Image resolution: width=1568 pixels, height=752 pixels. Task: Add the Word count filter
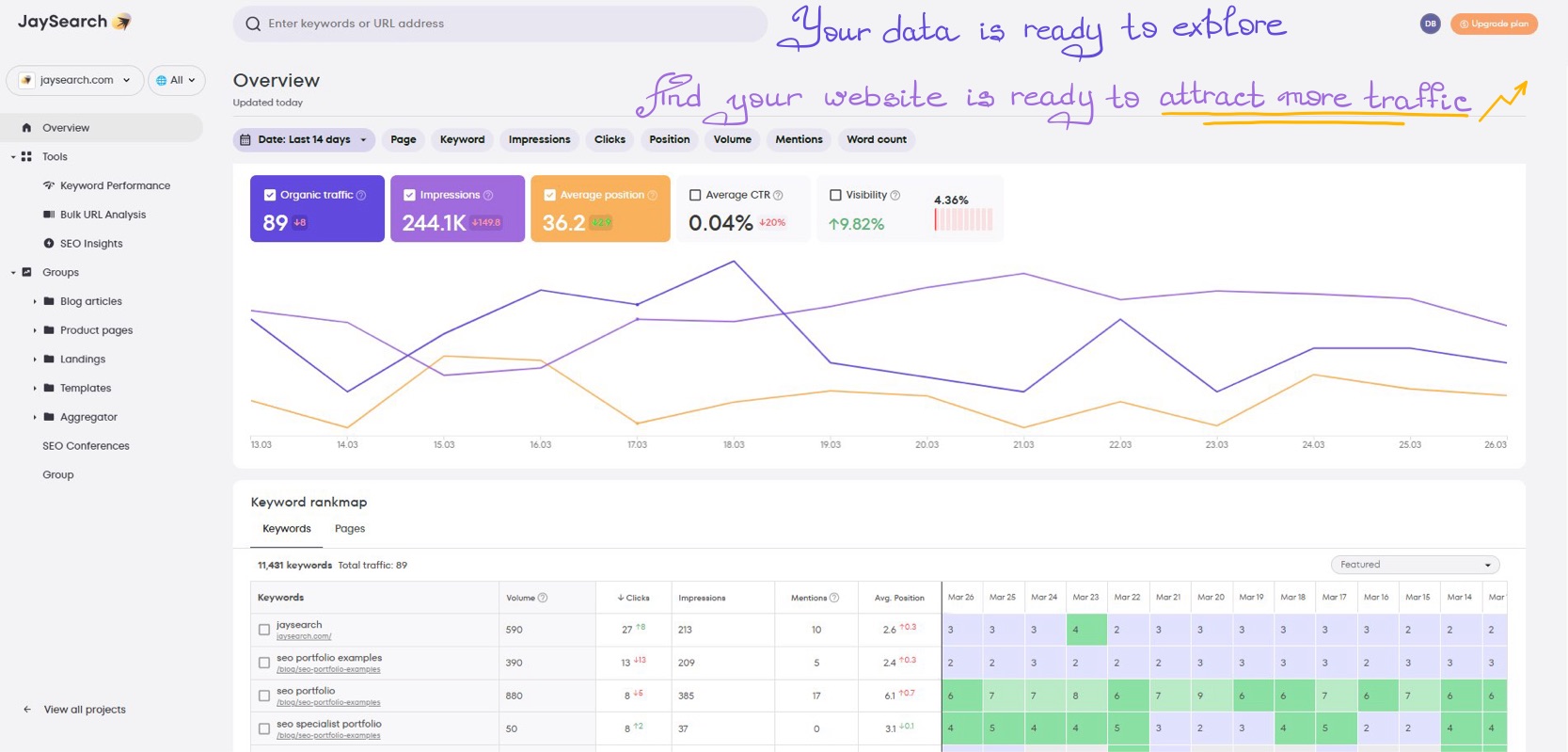(877, 139)
